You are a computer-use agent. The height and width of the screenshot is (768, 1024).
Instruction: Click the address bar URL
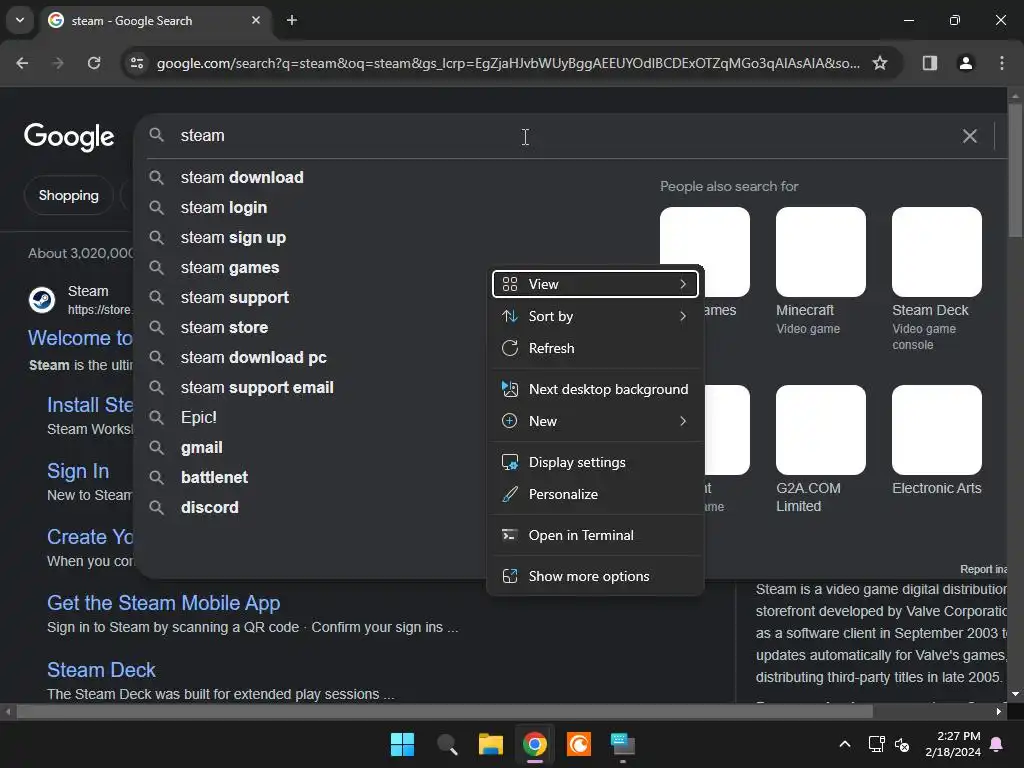click(x=508, y=63)
